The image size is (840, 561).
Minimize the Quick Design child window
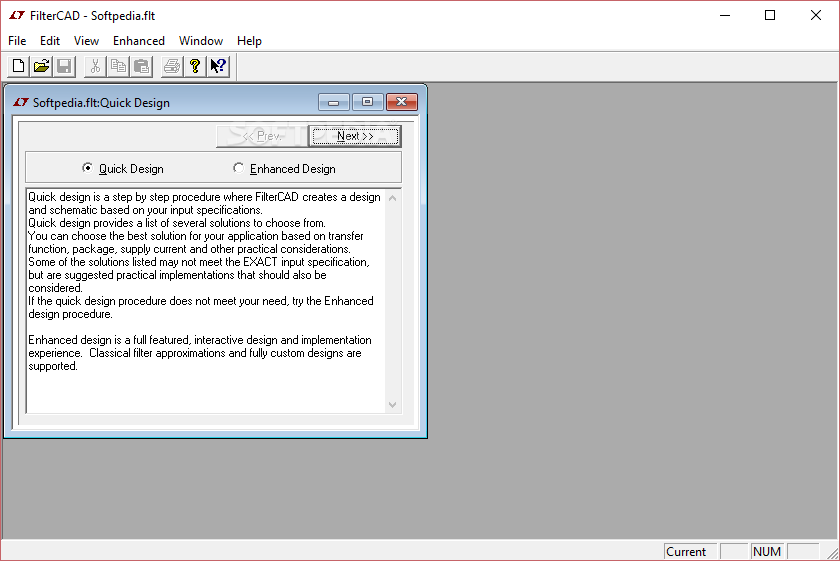pyautogui.click(x=334, y=102)
